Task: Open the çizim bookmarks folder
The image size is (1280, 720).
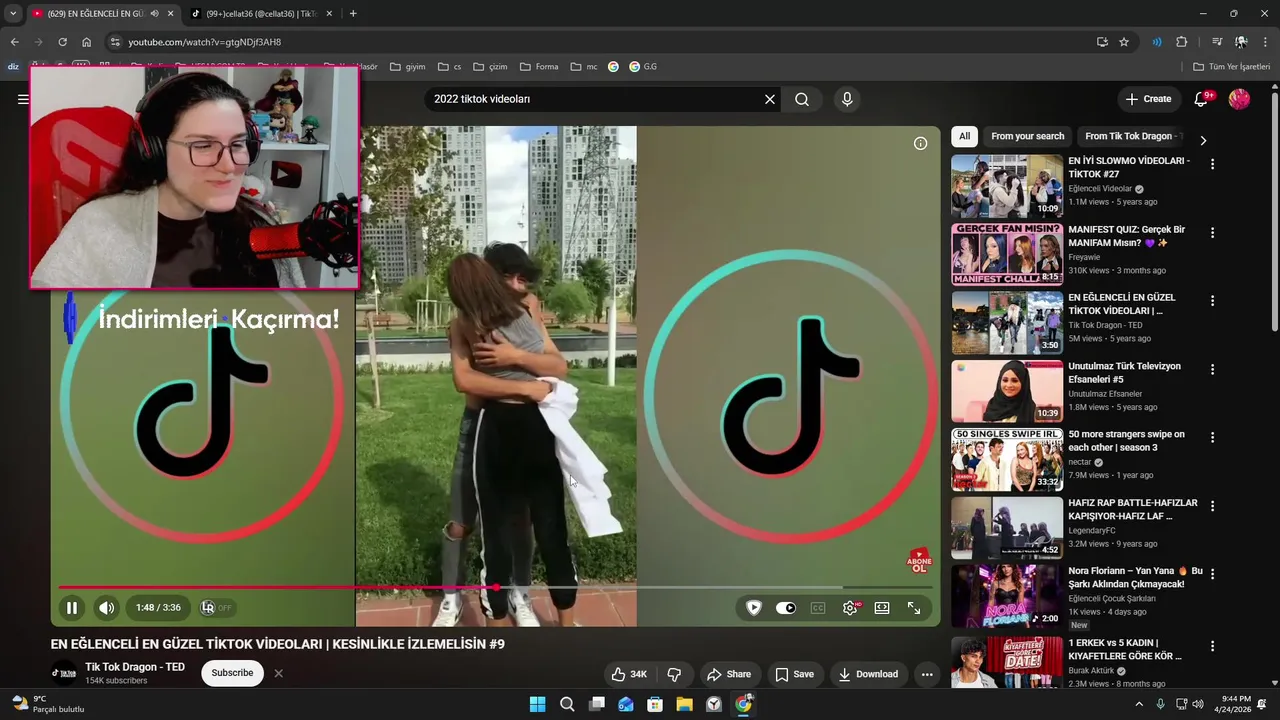Action: (x=491, y=67)
